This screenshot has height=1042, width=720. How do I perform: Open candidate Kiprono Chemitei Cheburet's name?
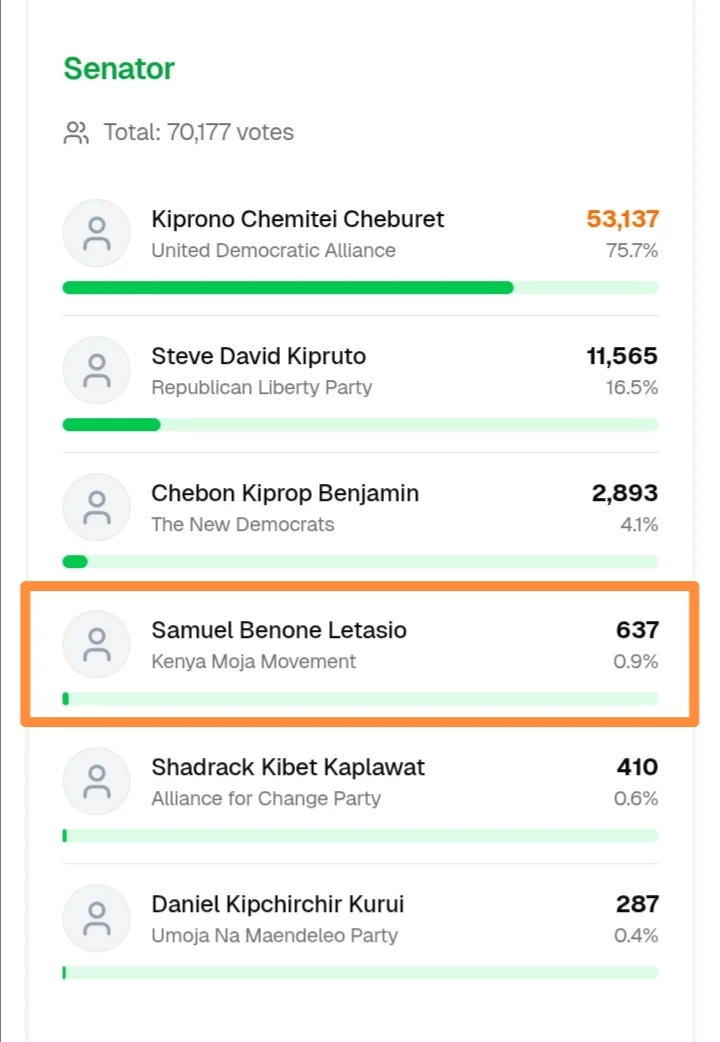click(x=297, y=219)
